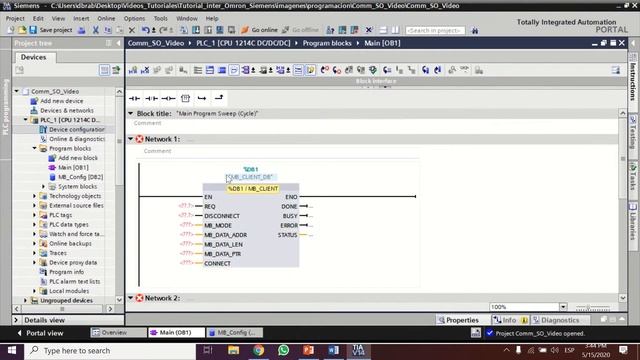Open the Info inspector tab
The width and height of the screenshot is (640, 360).
[509, 320]
